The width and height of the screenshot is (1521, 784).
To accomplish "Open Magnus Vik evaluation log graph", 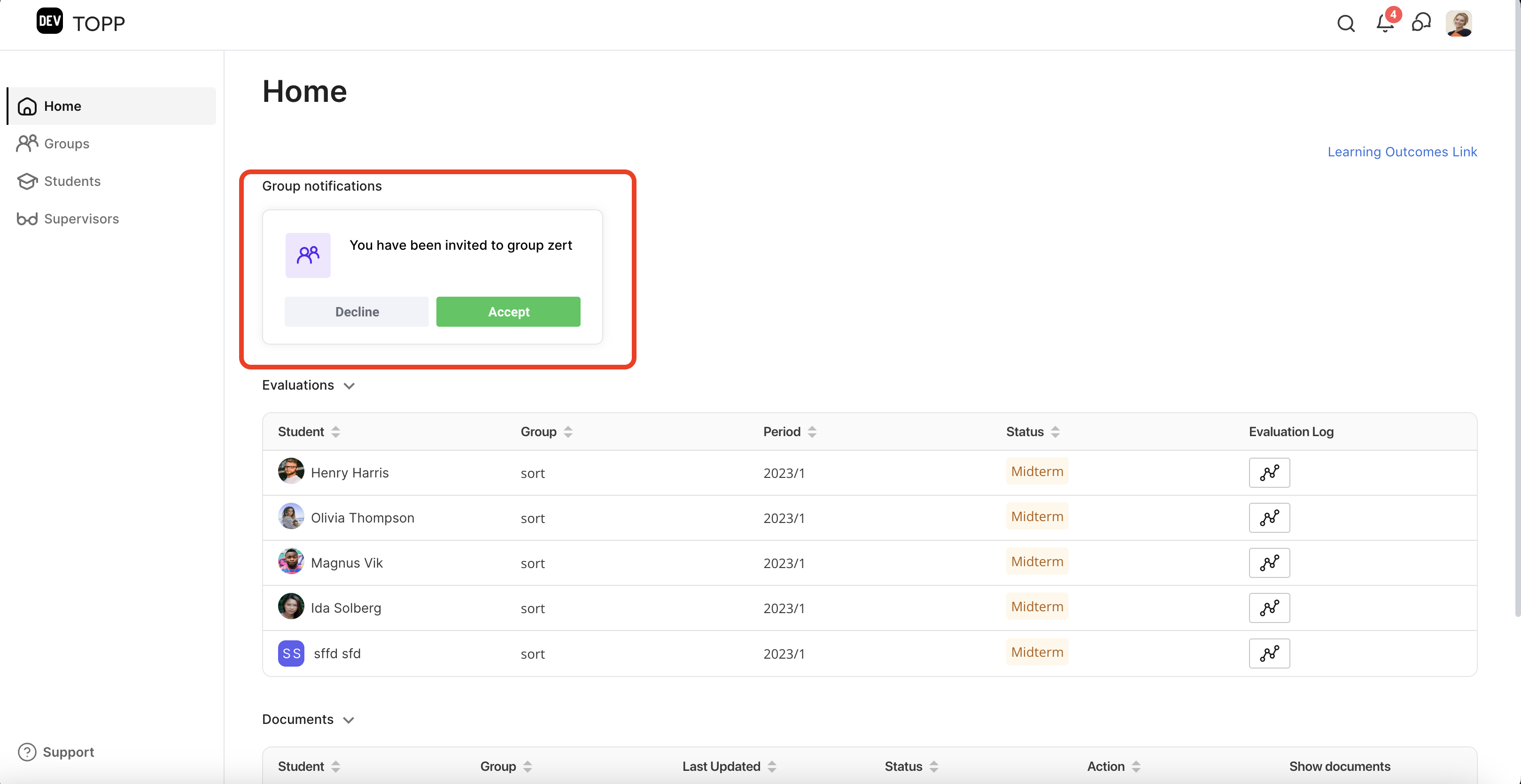I will (1269, 563).
